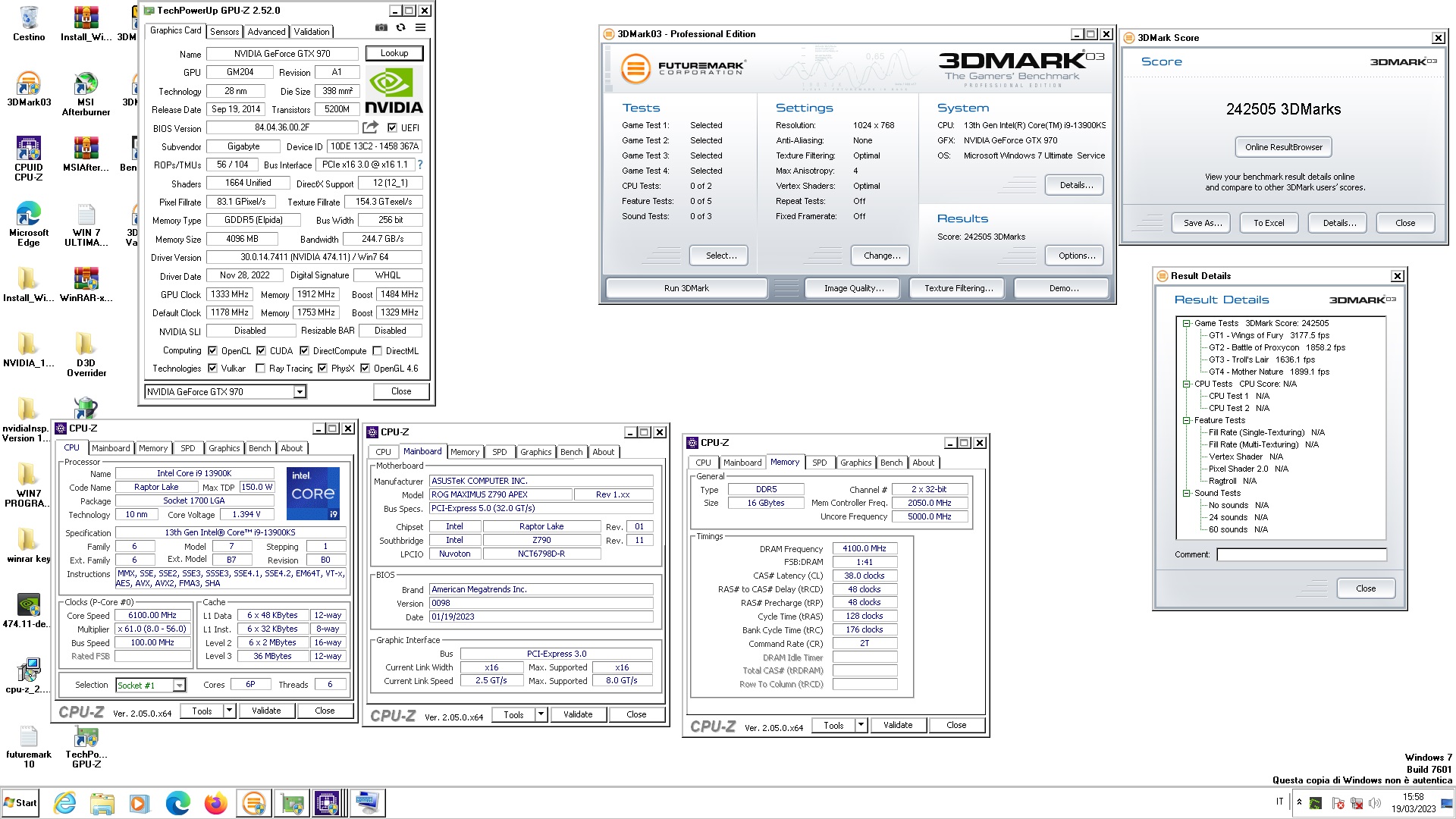
Task: Open Socket #1 selection dropdown in CPU-Z
Action: point(179,685)
